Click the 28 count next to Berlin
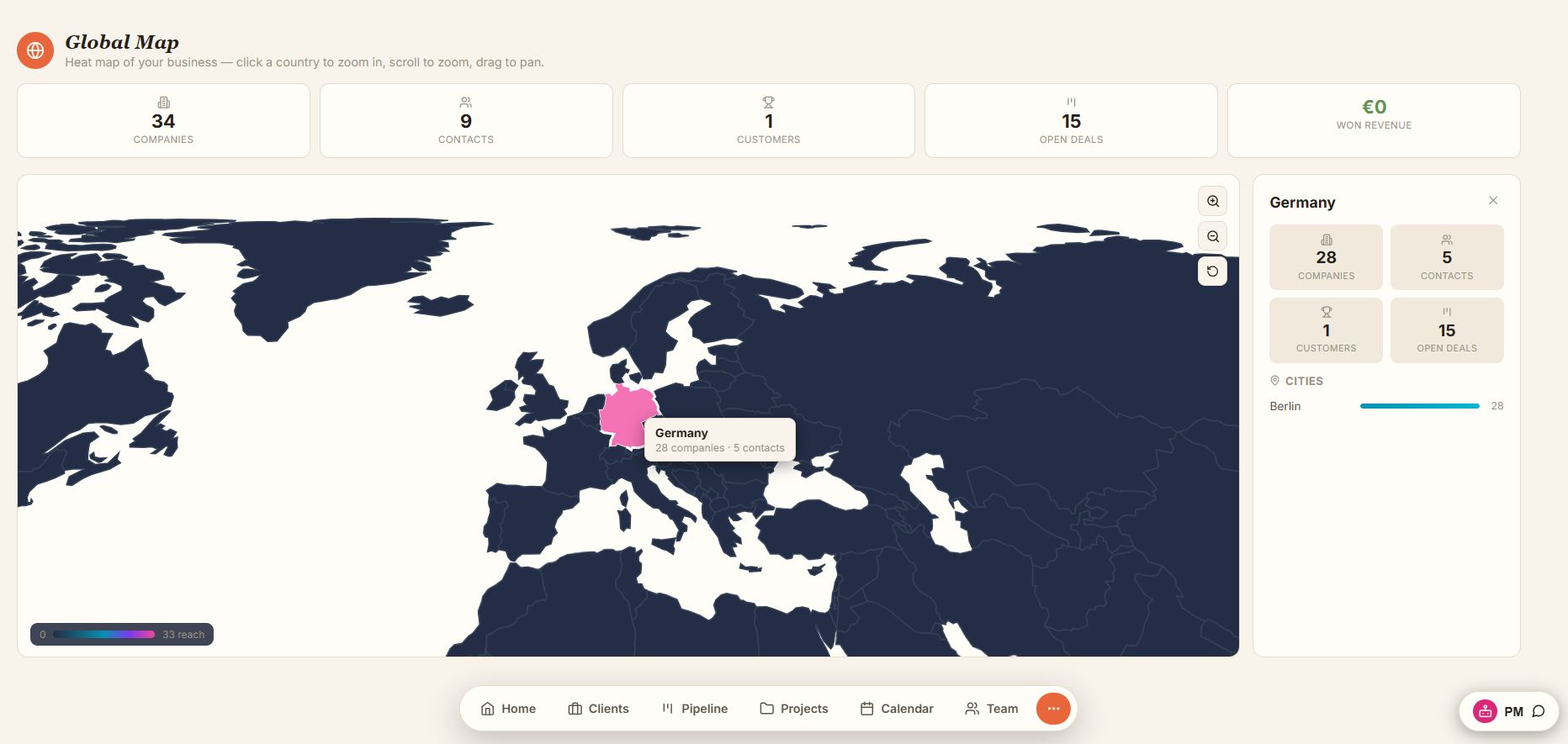The width and height of the screenshot is (1568, 744). 1497,406
